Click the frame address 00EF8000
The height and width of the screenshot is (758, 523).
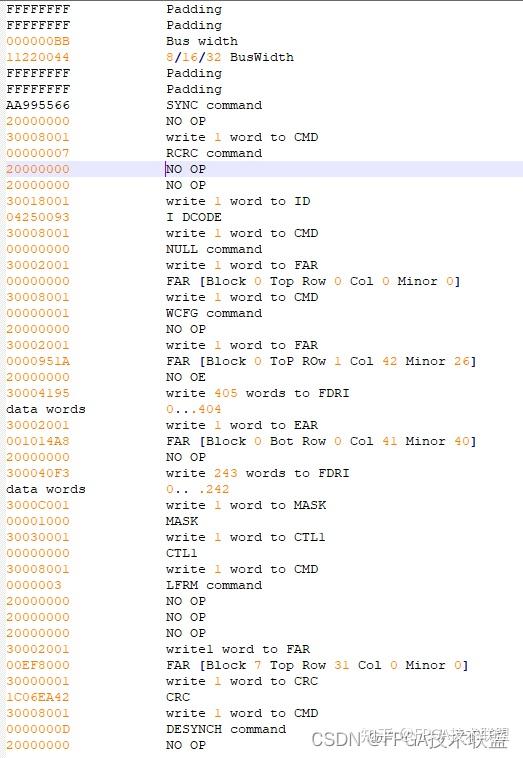[38, 665]
